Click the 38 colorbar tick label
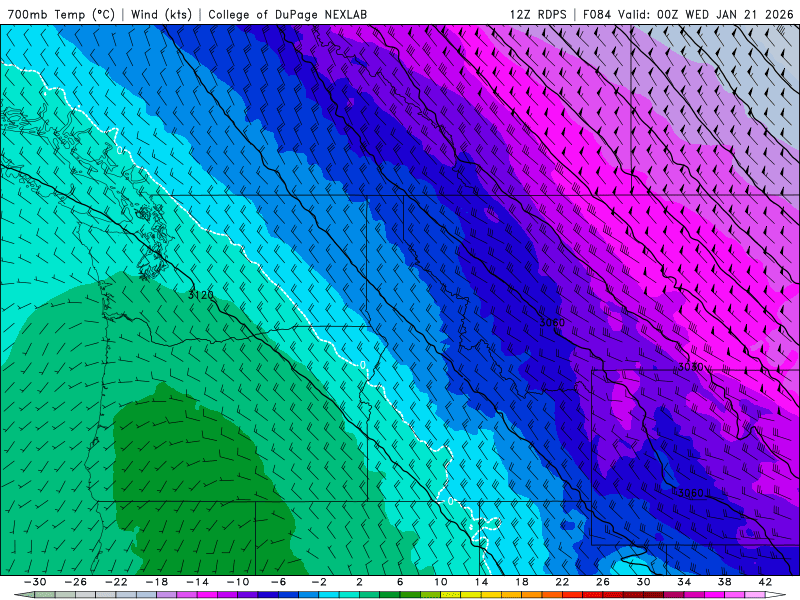The width and height of the screenshot is (800, 600). [x=724, y=582]
